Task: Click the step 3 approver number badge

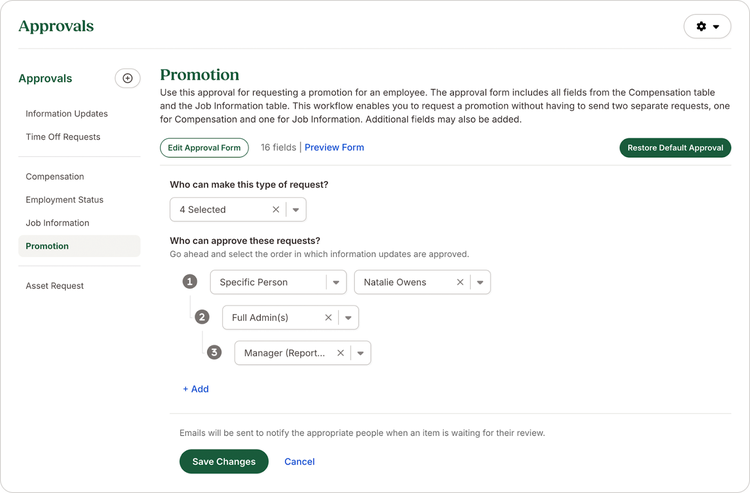Action: [214, 353]
